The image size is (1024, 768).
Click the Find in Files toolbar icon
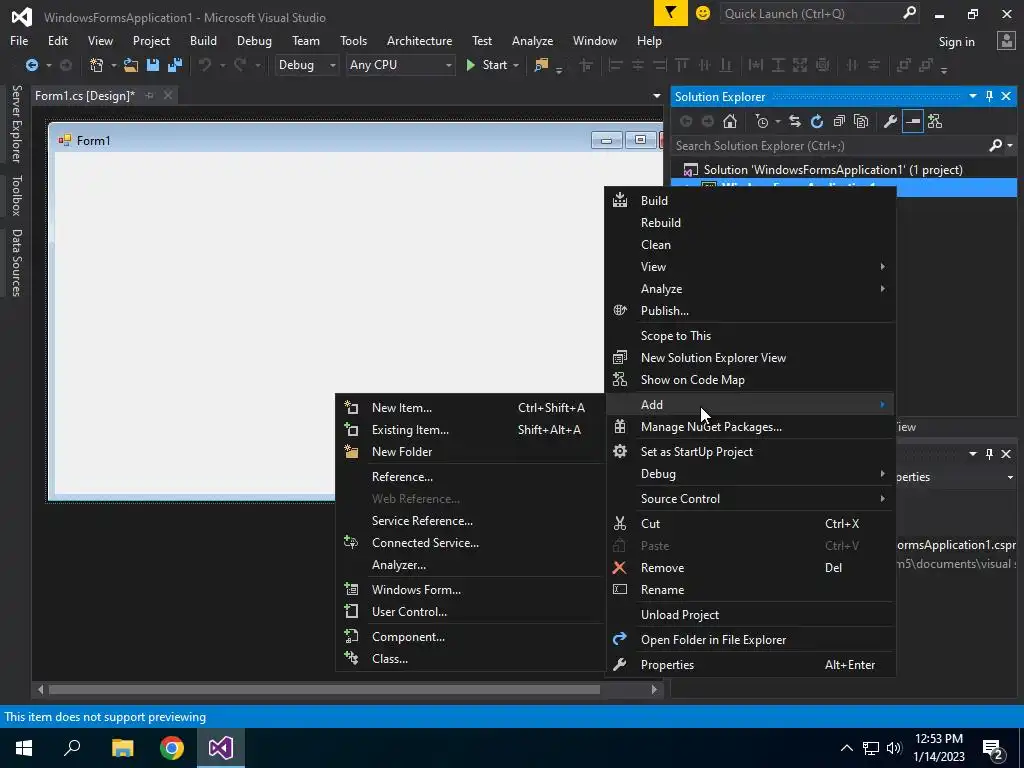coord(541,65)
